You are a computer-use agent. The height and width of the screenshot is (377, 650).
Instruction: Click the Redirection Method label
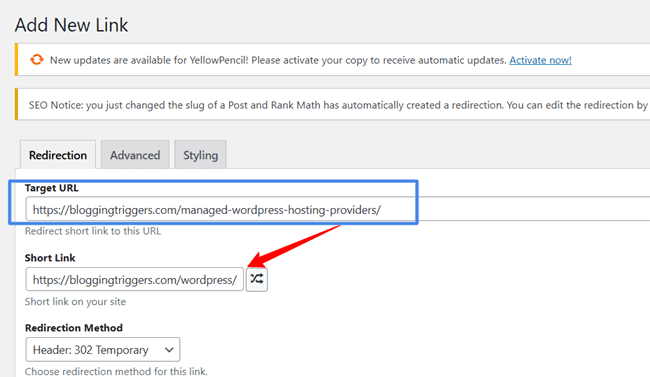pyautogui.click(x=74, y=328)
